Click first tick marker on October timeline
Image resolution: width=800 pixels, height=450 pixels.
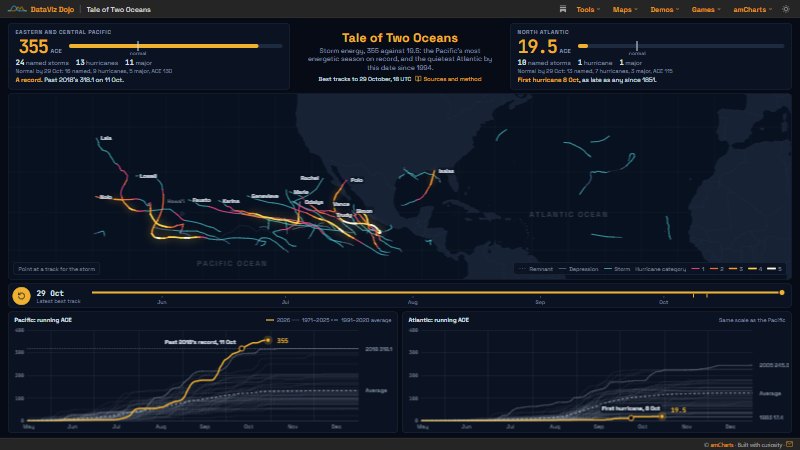(x=693, y=294)
